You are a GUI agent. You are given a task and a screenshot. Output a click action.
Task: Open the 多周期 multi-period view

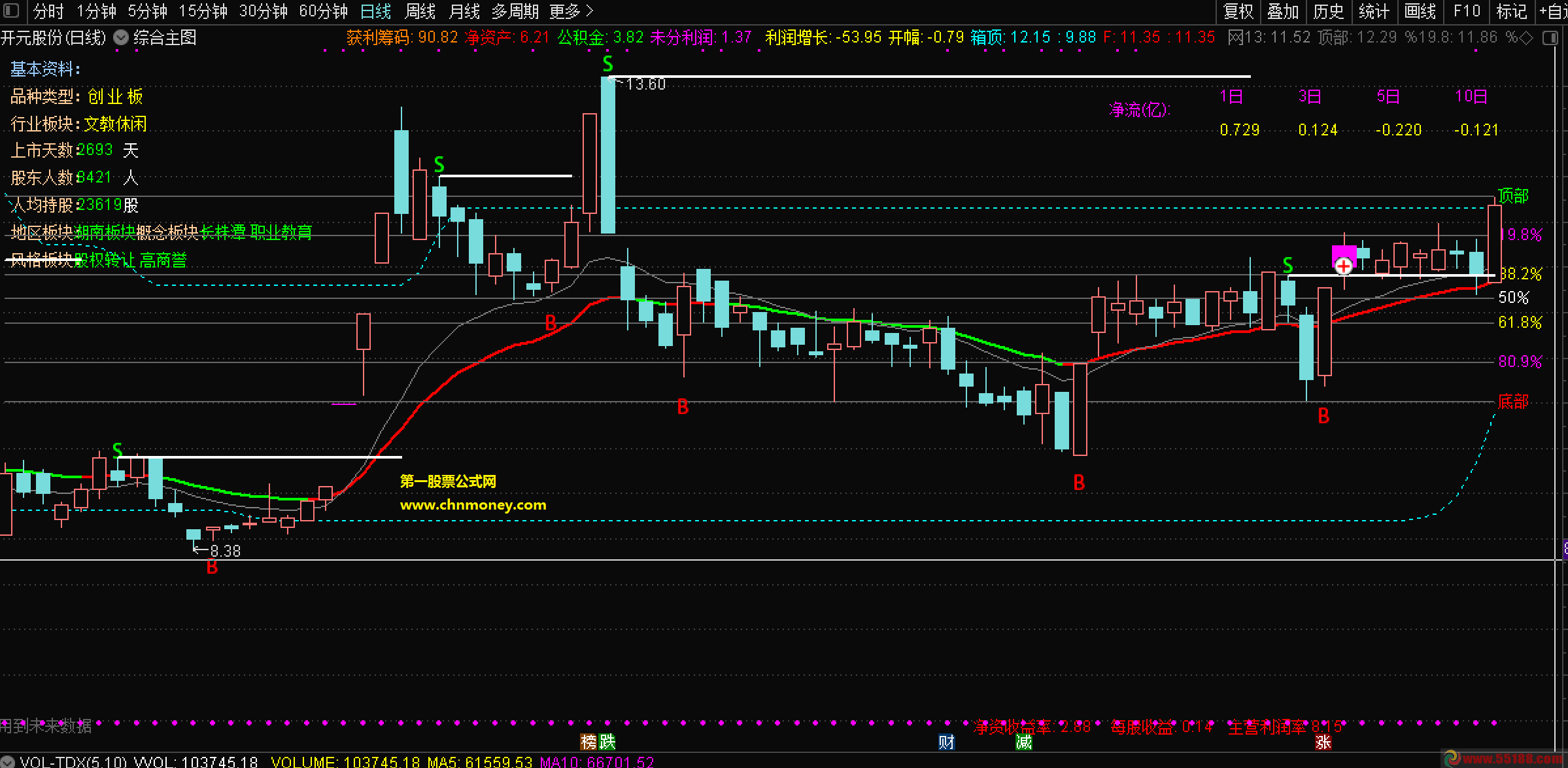515,11
